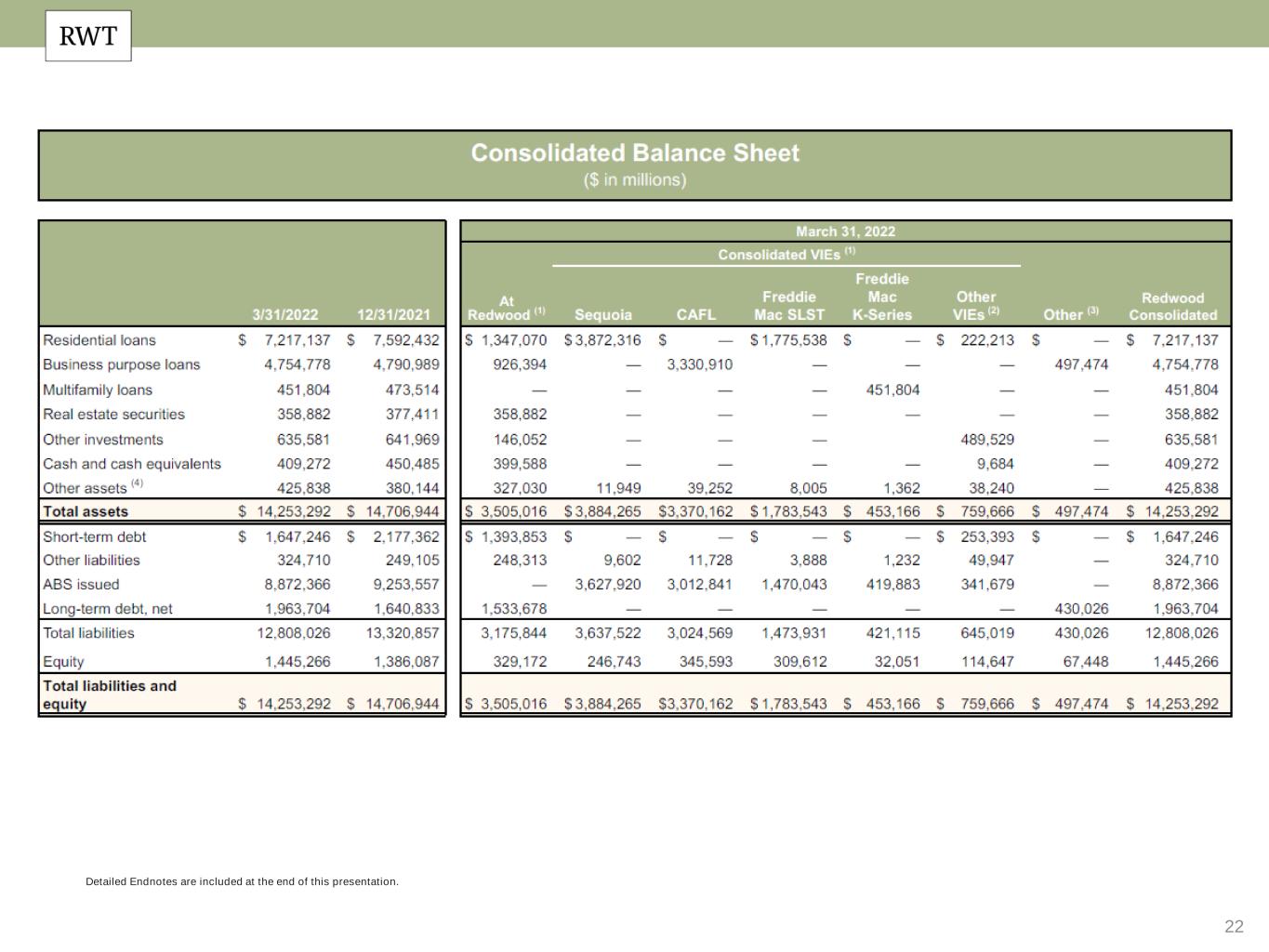Screen dimensions: 1269x952
Task: Select the Residential loans row label
Action: tap(99, 340)
